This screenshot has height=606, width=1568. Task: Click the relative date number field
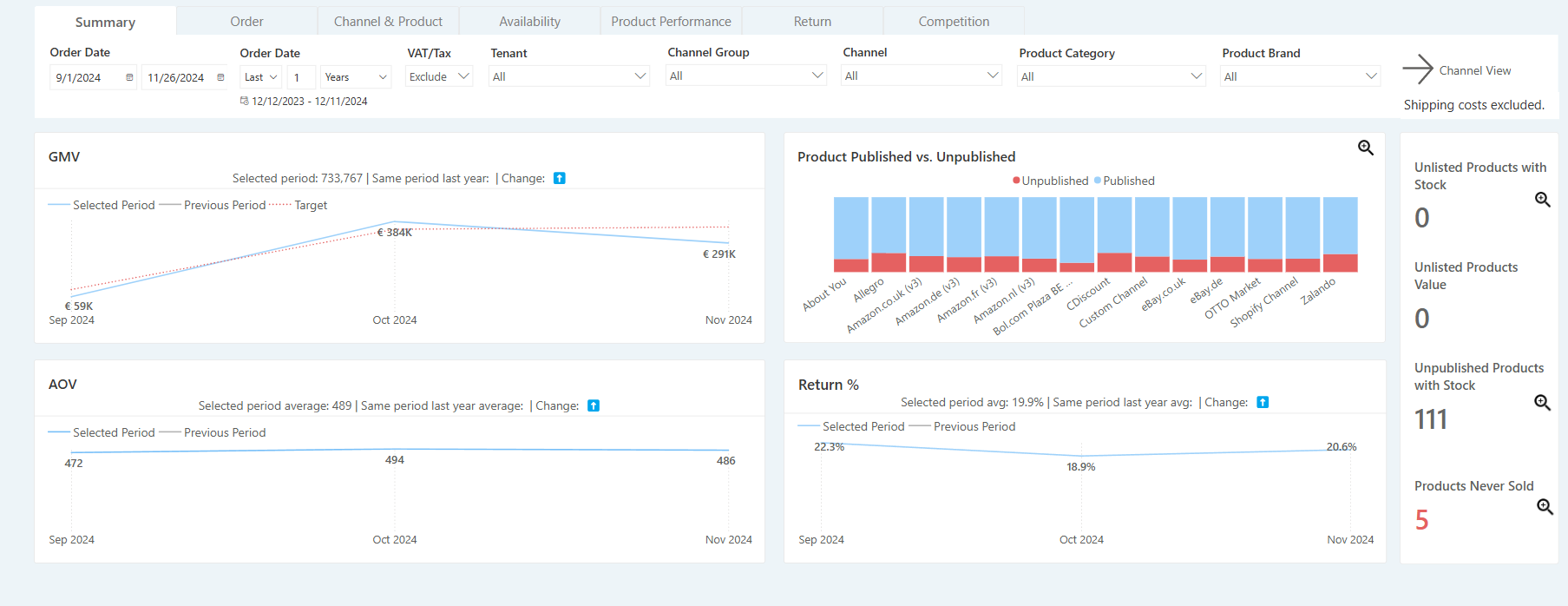[x=300, y=77]
